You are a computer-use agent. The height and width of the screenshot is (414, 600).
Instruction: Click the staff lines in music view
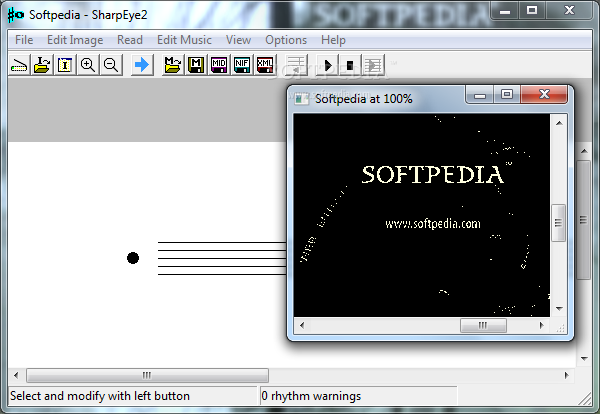tap(222, 258)
